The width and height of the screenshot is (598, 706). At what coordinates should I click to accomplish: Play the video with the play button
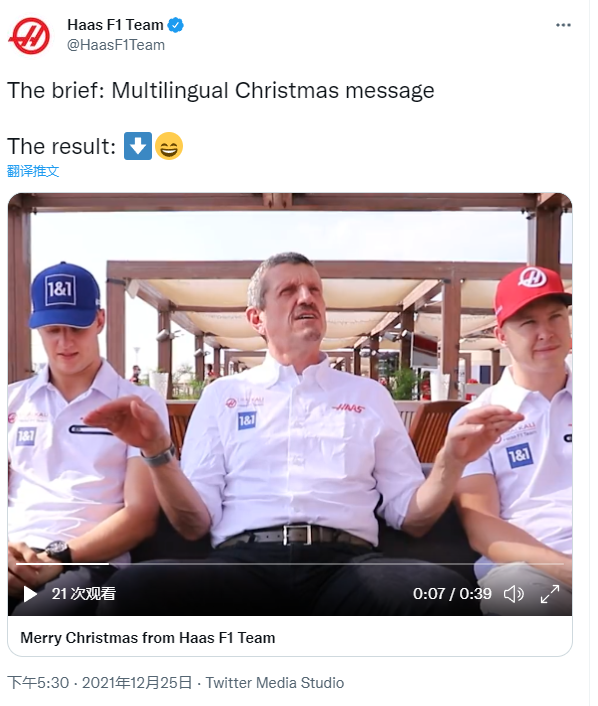click(30, 594)
